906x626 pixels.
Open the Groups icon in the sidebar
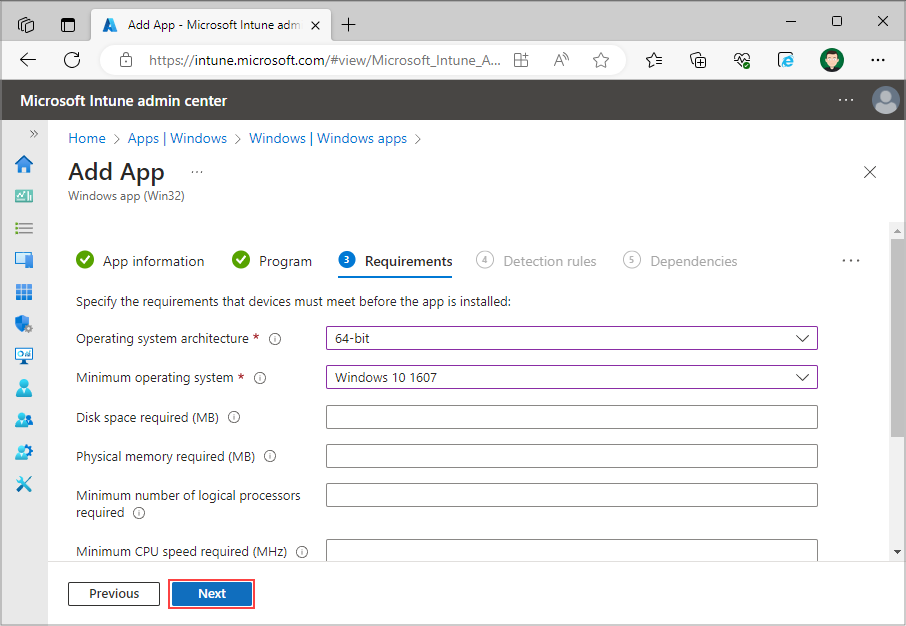tap(24, 420)
